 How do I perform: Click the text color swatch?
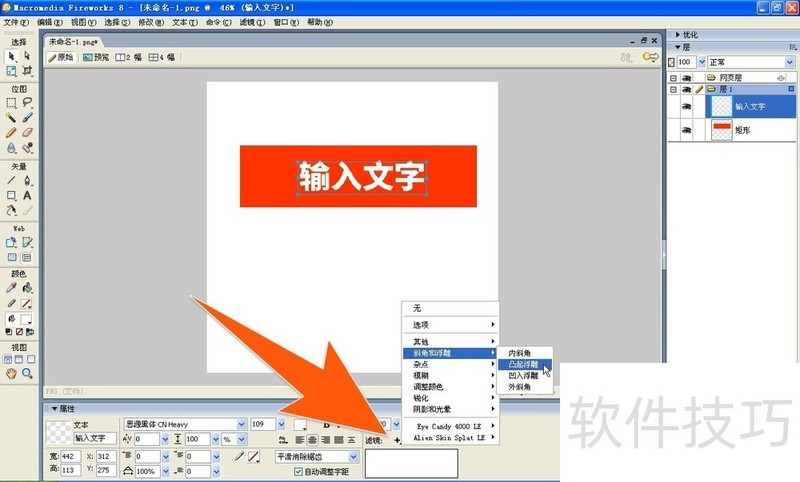pos(299,424)
